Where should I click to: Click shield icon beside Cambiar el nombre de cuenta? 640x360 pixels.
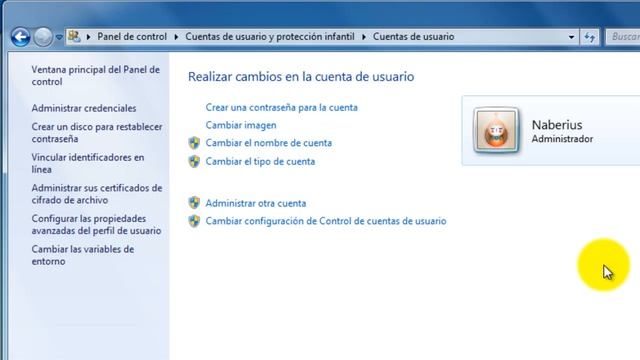(194, 143)
